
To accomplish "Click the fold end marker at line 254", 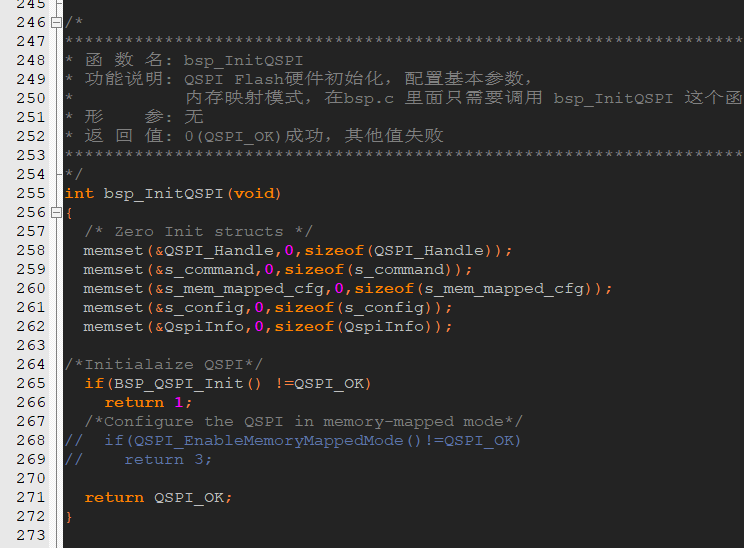I will 58,174.
